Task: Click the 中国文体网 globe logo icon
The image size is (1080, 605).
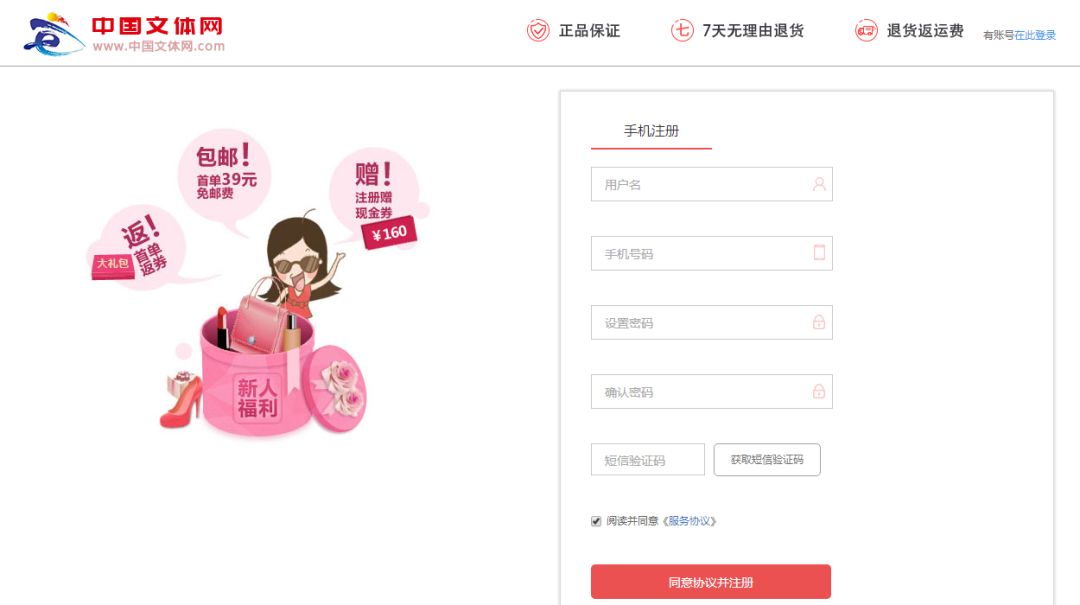Action: (x=54, y=34)
